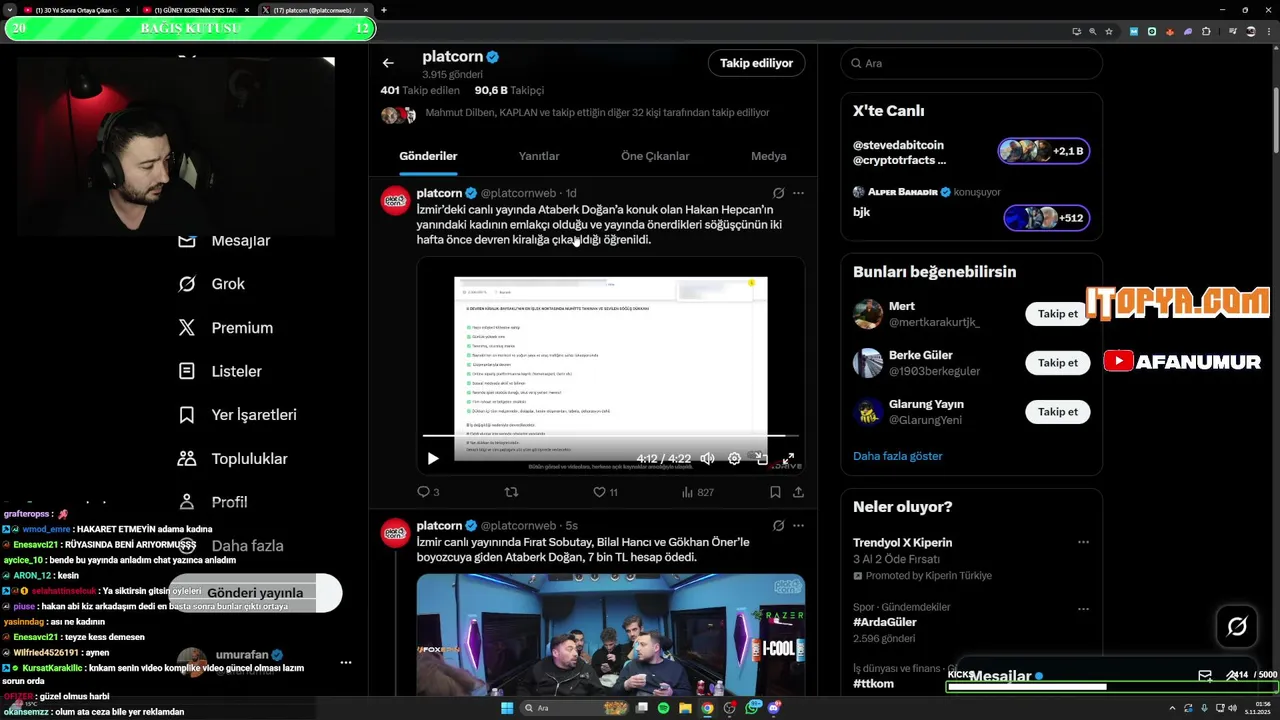Viewport: 1280px width, 720px height.
Task: Select the Yanıtlar tab
Action: pos(539,156)
